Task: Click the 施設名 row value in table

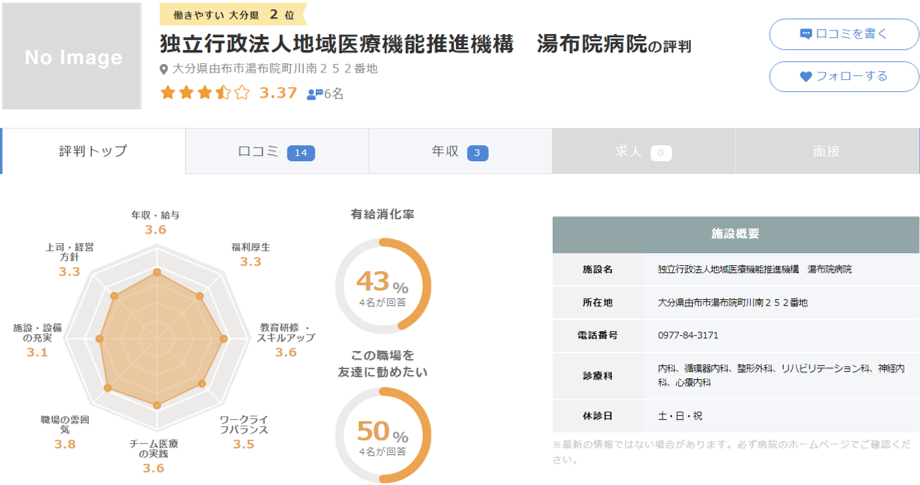Action: click(755, 269)
